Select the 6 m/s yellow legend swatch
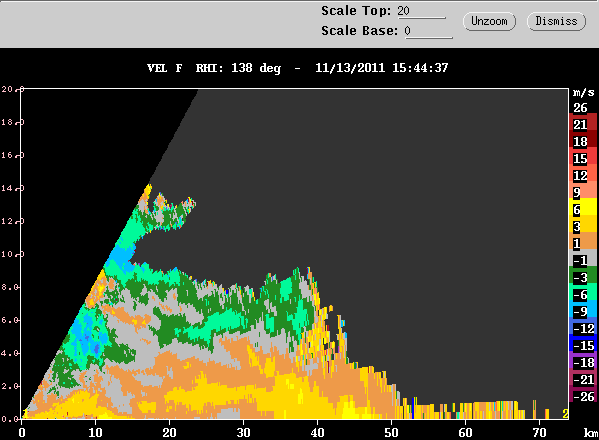Viewport: 599px width, 440px height. 583,207
